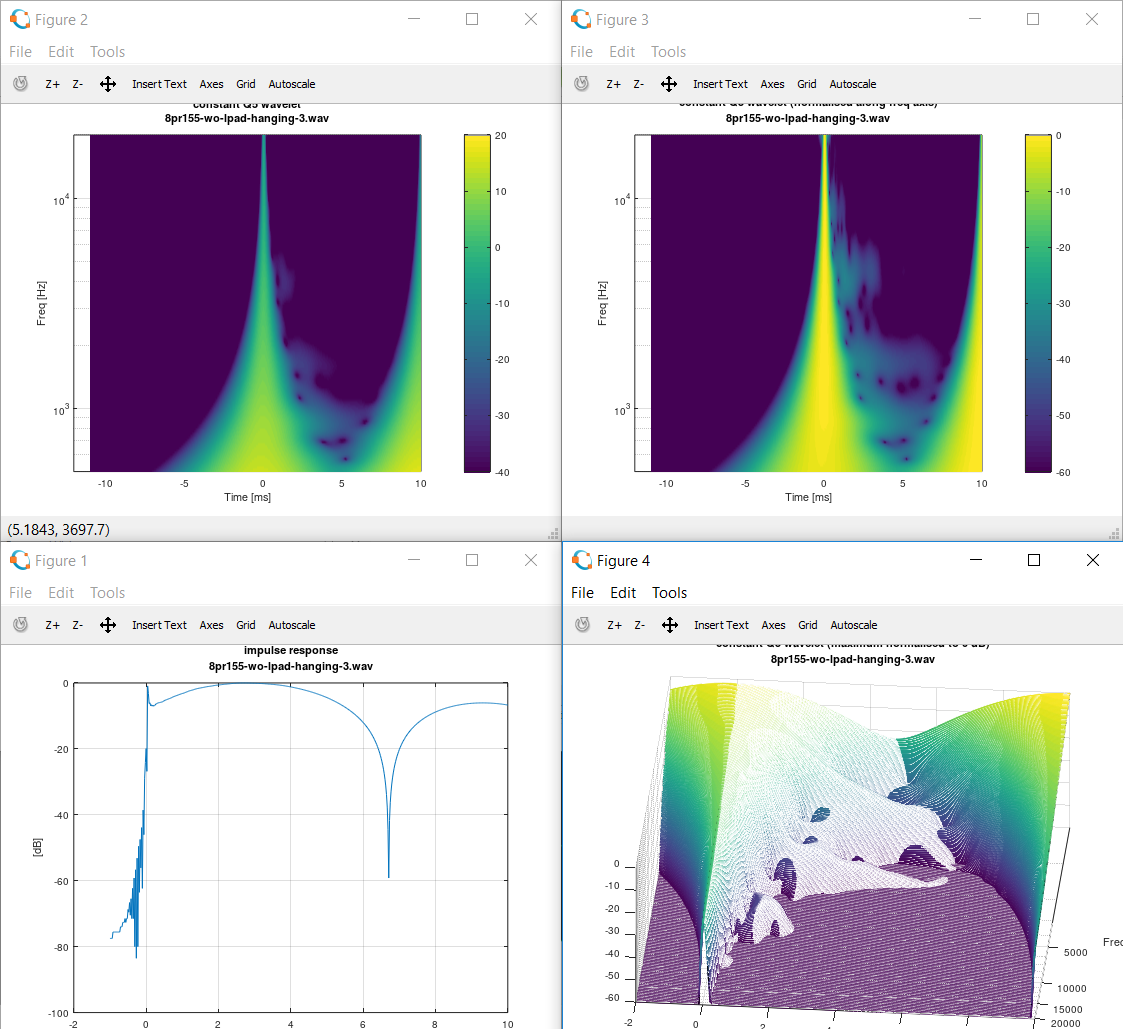Toggle Grid in Figure 3 toolbar
The height and width of the screenshot is (1029, 1123).
806,84
